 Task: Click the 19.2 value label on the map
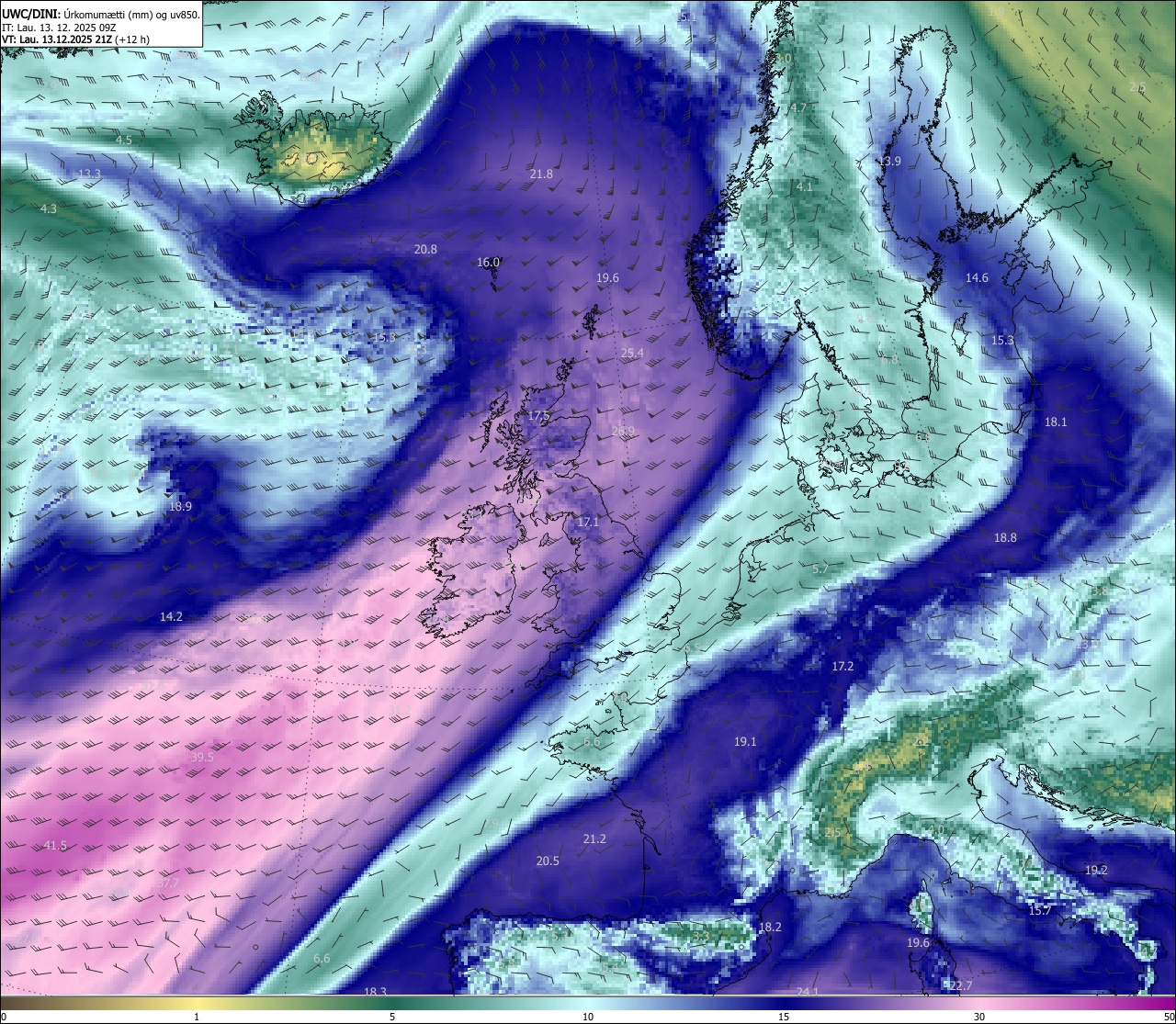[1096, 870]
